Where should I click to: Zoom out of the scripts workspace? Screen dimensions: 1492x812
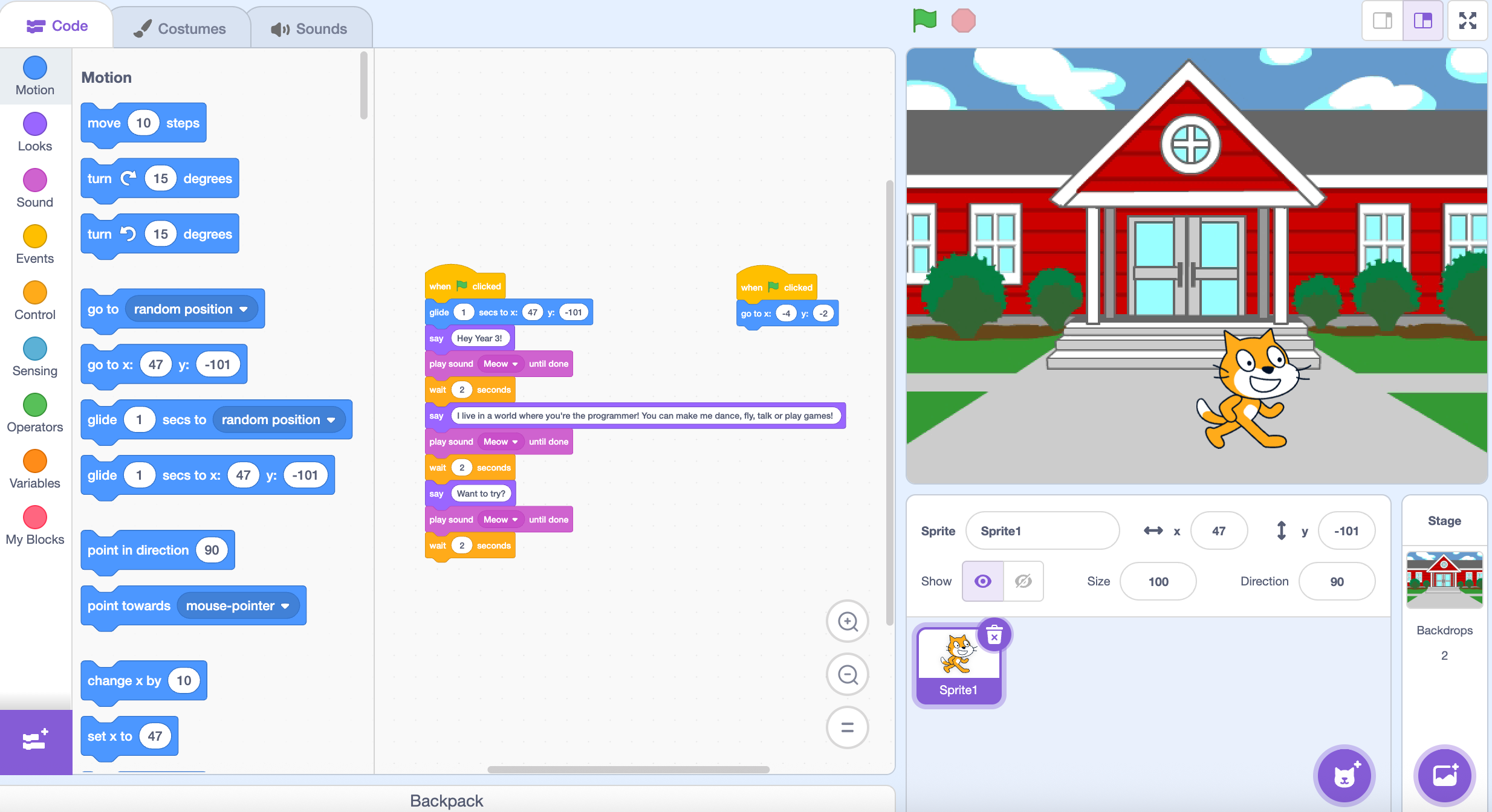848,674
